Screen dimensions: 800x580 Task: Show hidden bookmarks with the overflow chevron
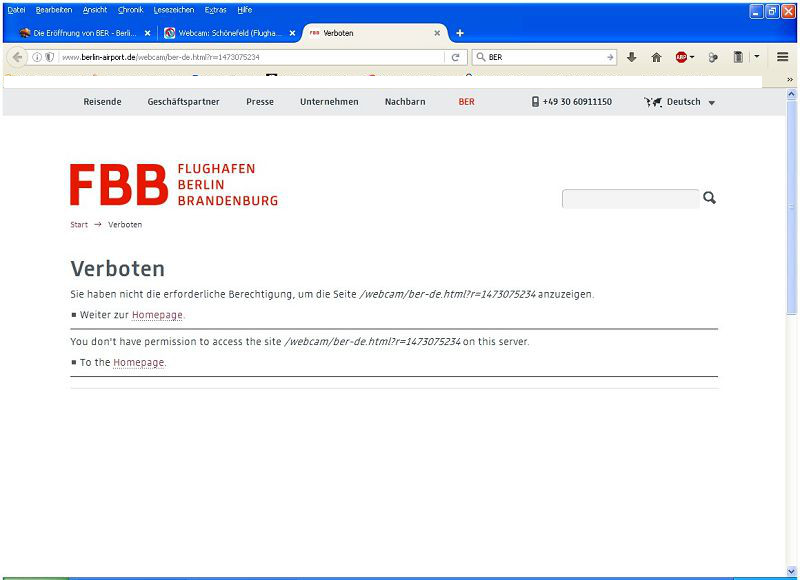point(790,80)
